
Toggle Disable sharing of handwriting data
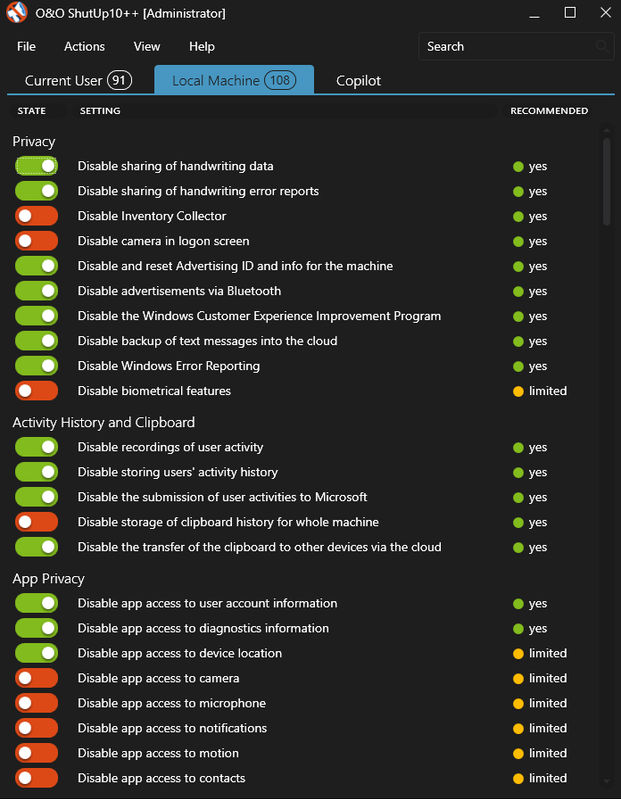point(36,166)
